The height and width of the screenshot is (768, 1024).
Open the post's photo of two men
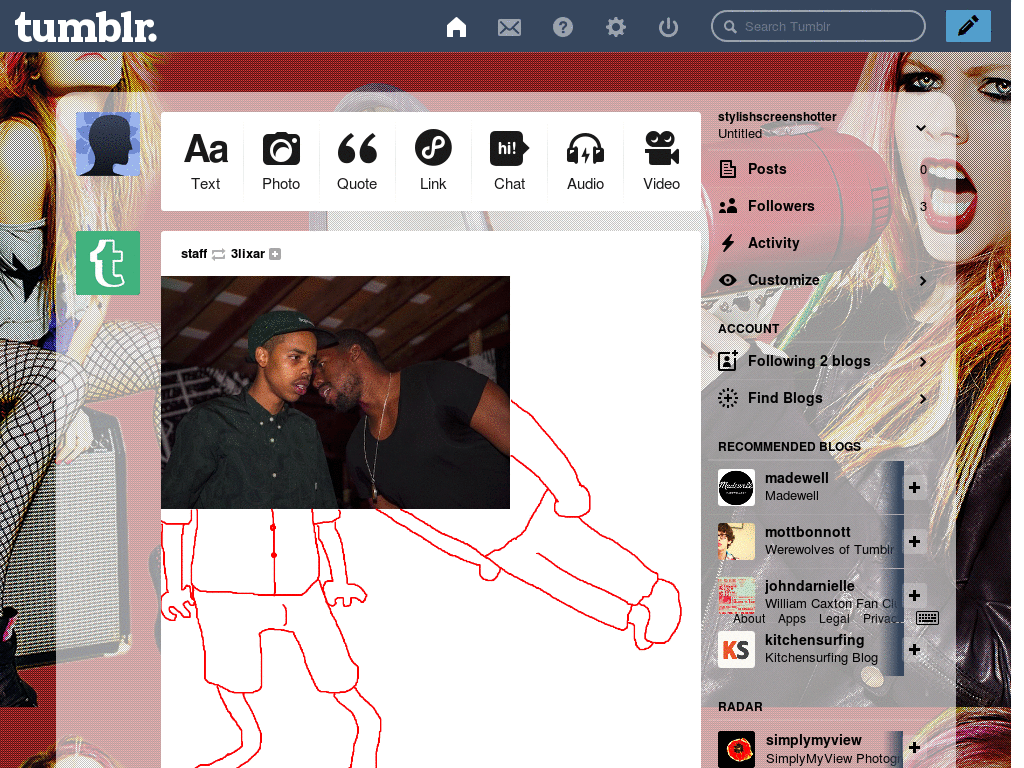335,392
